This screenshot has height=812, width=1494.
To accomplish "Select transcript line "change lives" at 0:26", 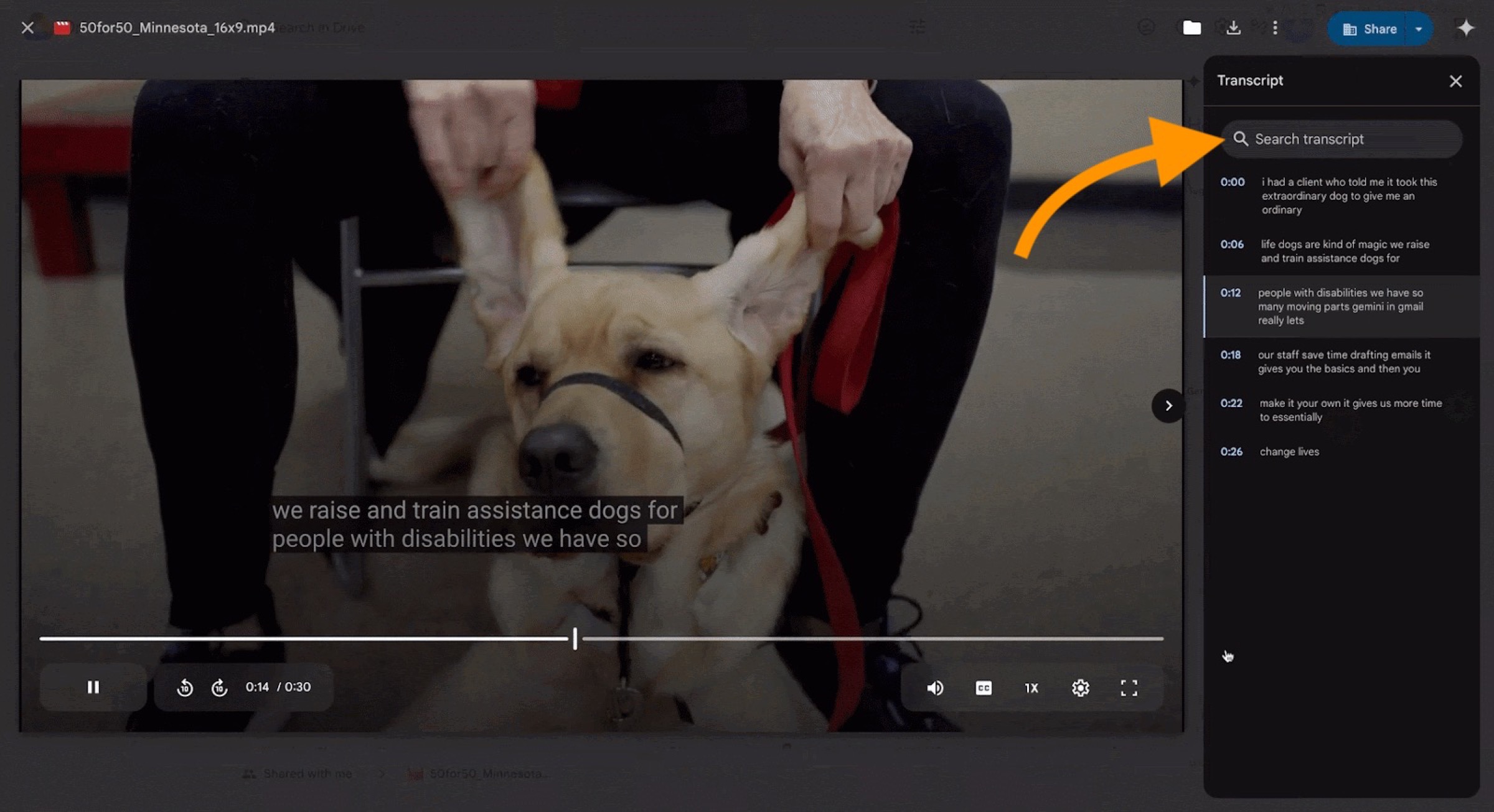I will click(1289, 452).
